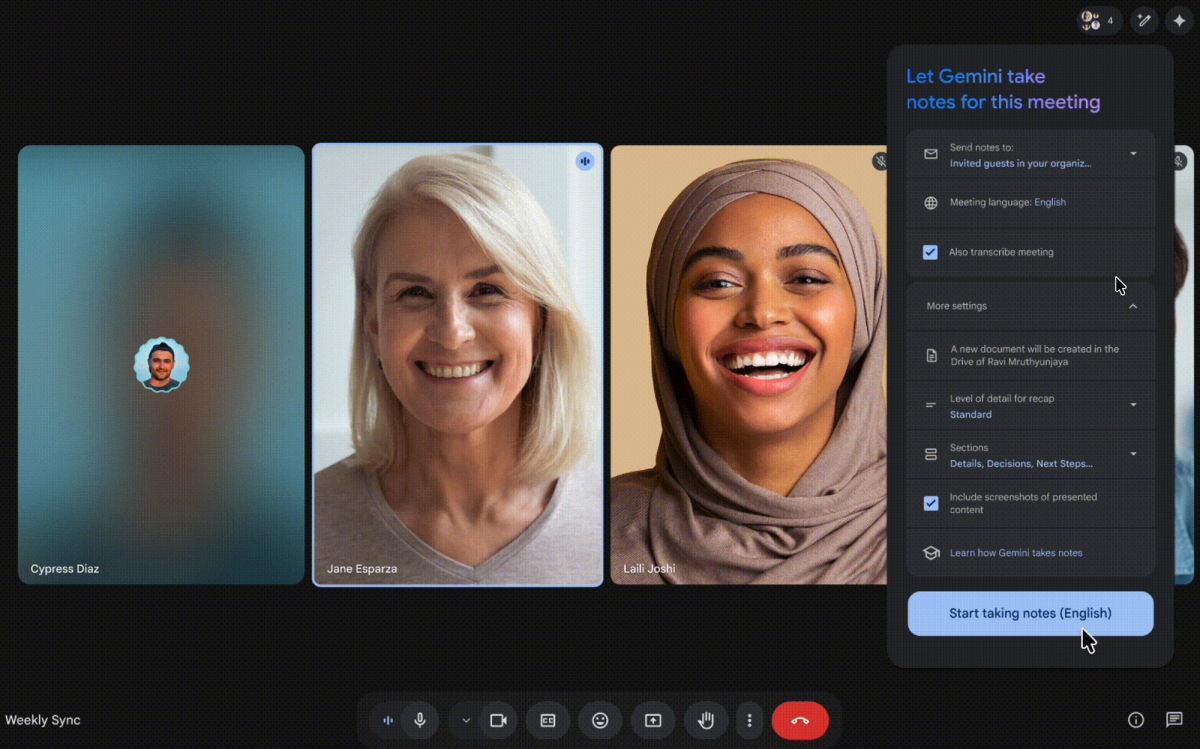Click speaking indicator on Jane Esparza tile

click(x=585, y=161)
